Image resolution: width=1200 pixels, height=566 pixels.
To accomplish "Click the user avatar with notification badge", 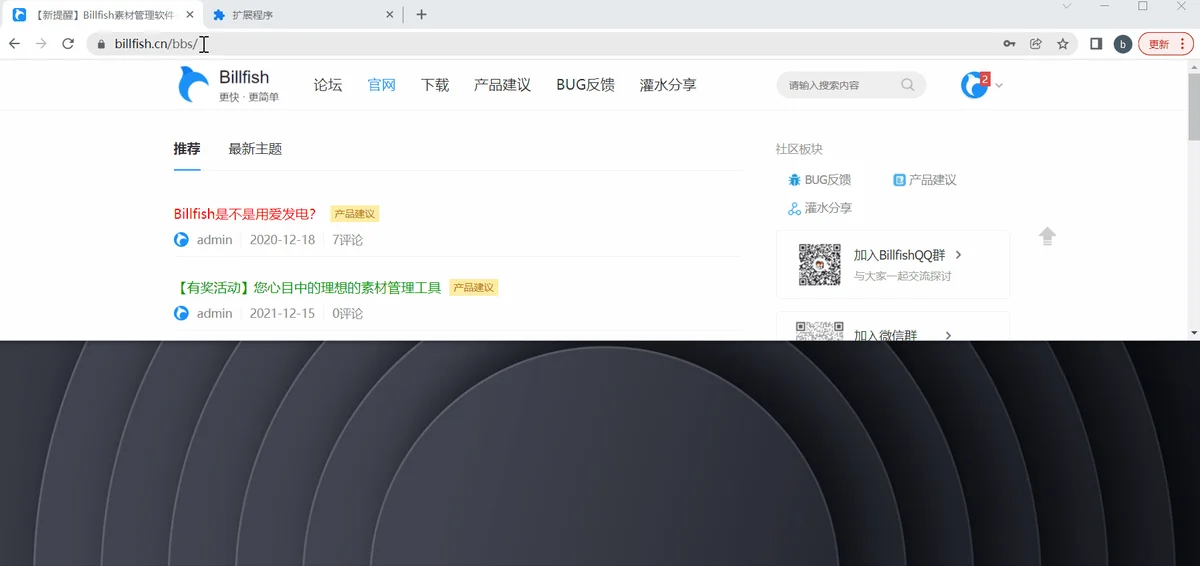I will point(975,85).
